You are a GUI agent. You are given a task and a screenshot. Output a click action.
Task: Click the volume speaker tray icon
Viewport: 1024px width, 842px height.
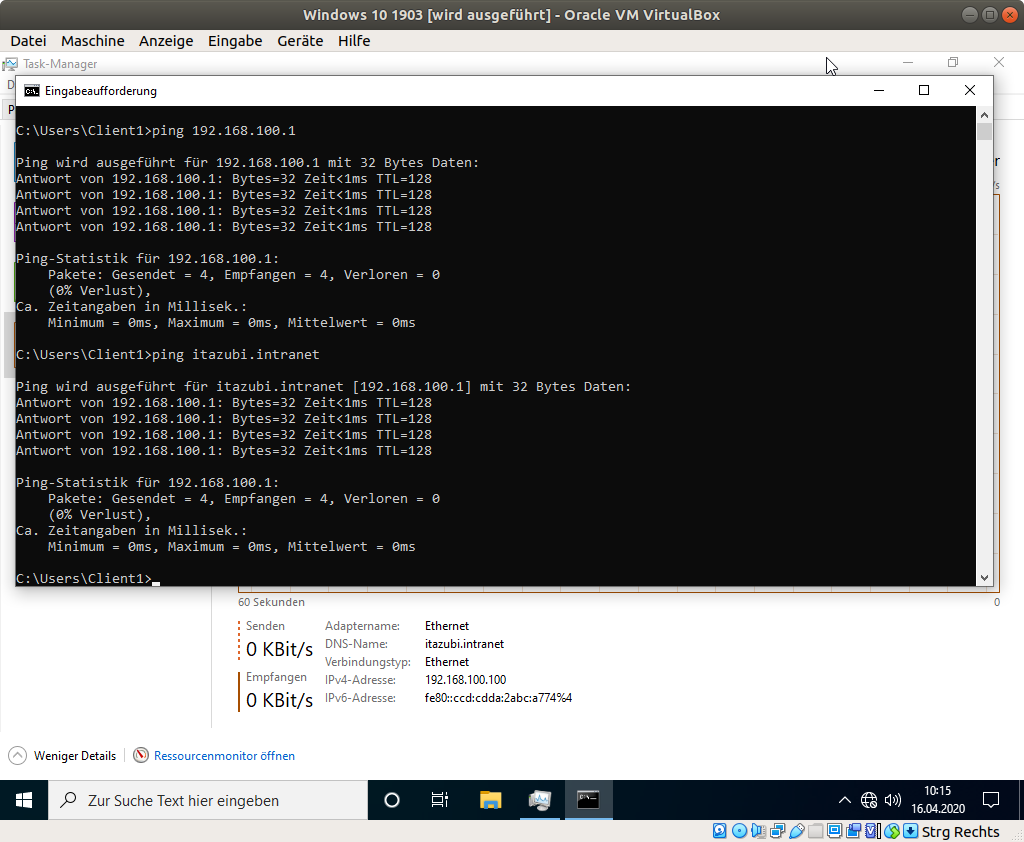[x=893, y=800]
